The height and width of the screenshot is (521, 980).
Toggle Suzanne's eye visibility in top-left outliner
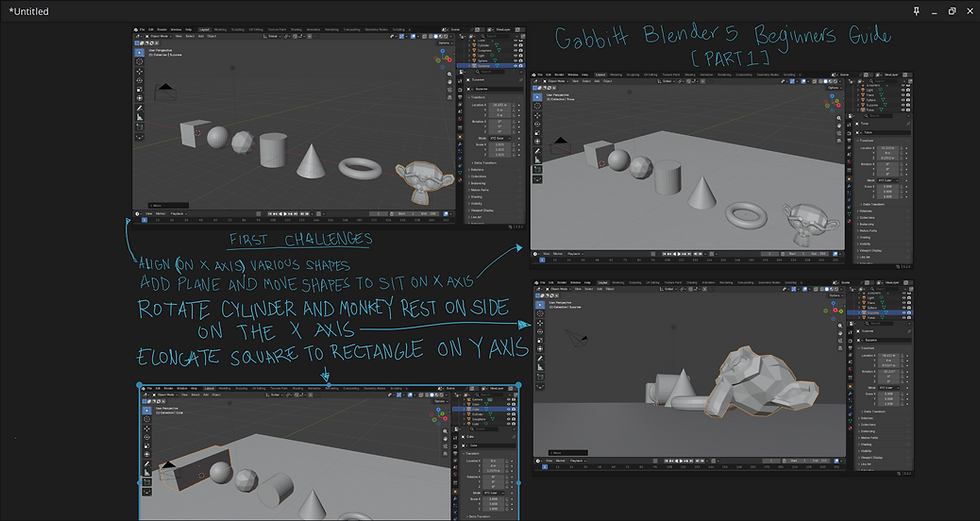516,66
